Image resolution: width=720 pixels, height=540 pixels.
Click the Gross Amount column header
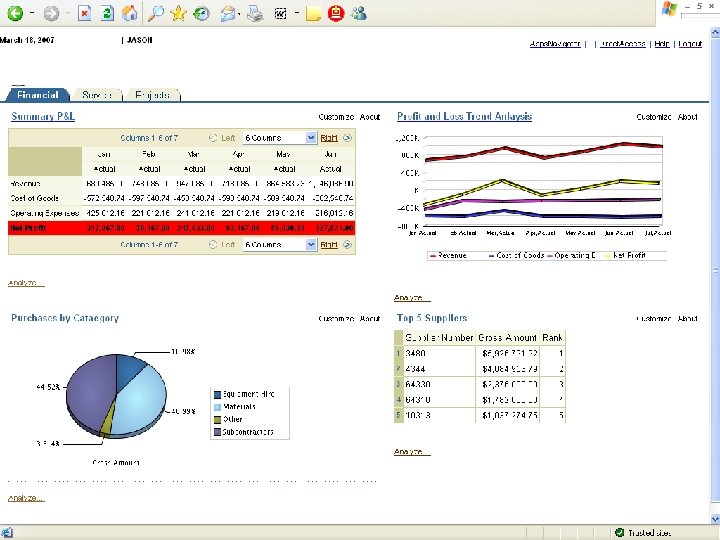tap(507, 338)
